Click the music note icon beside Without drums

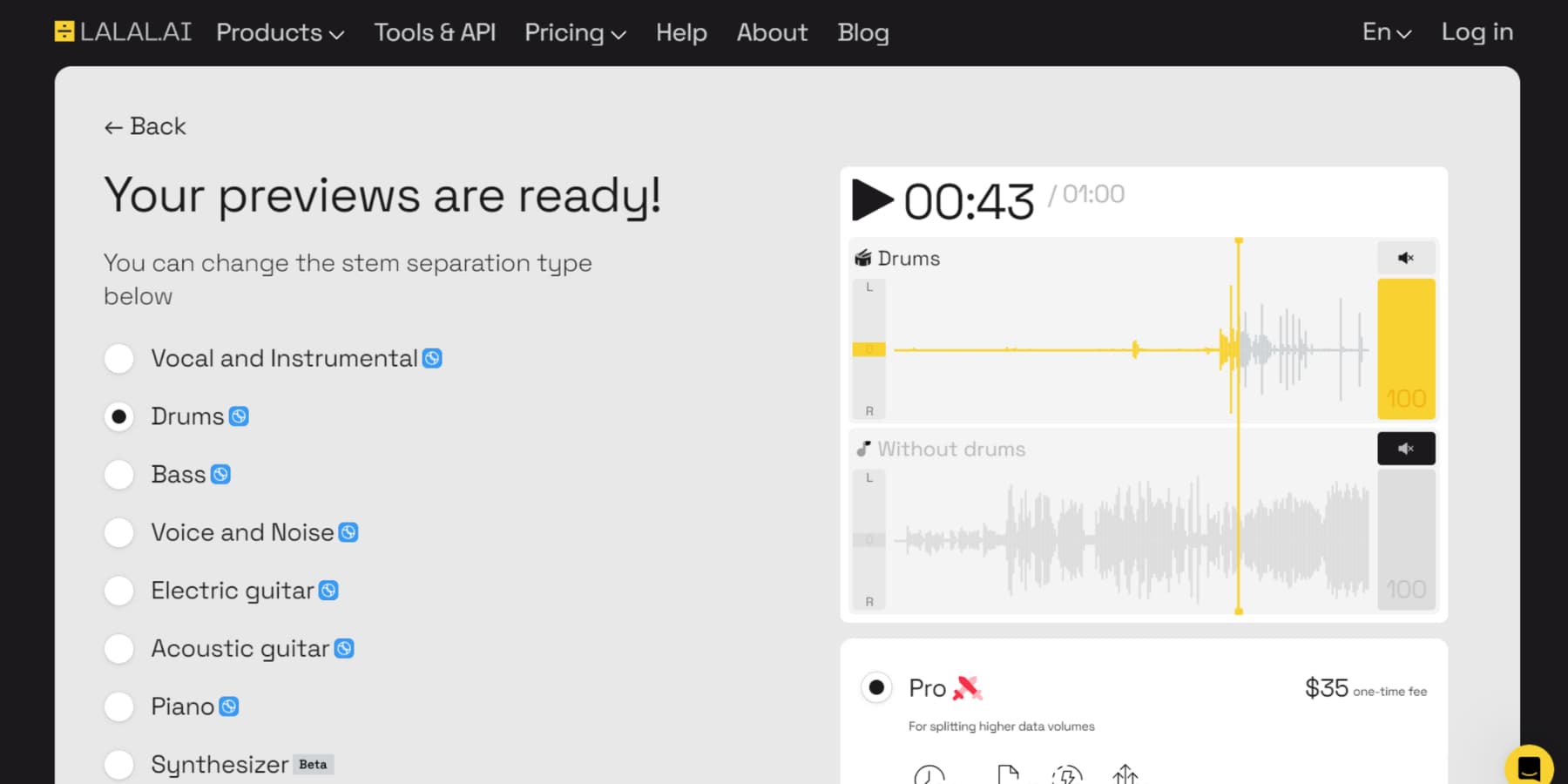click(863, 449)
